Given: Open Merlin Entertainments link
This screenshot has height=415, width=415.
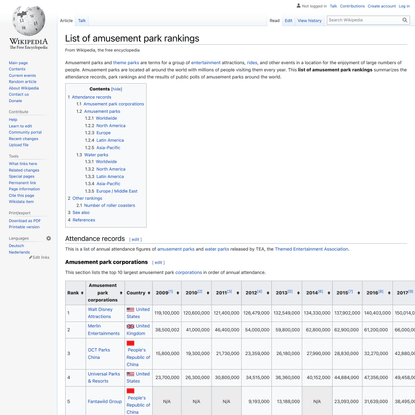Looking at the screenshot, I should (103, 330).
